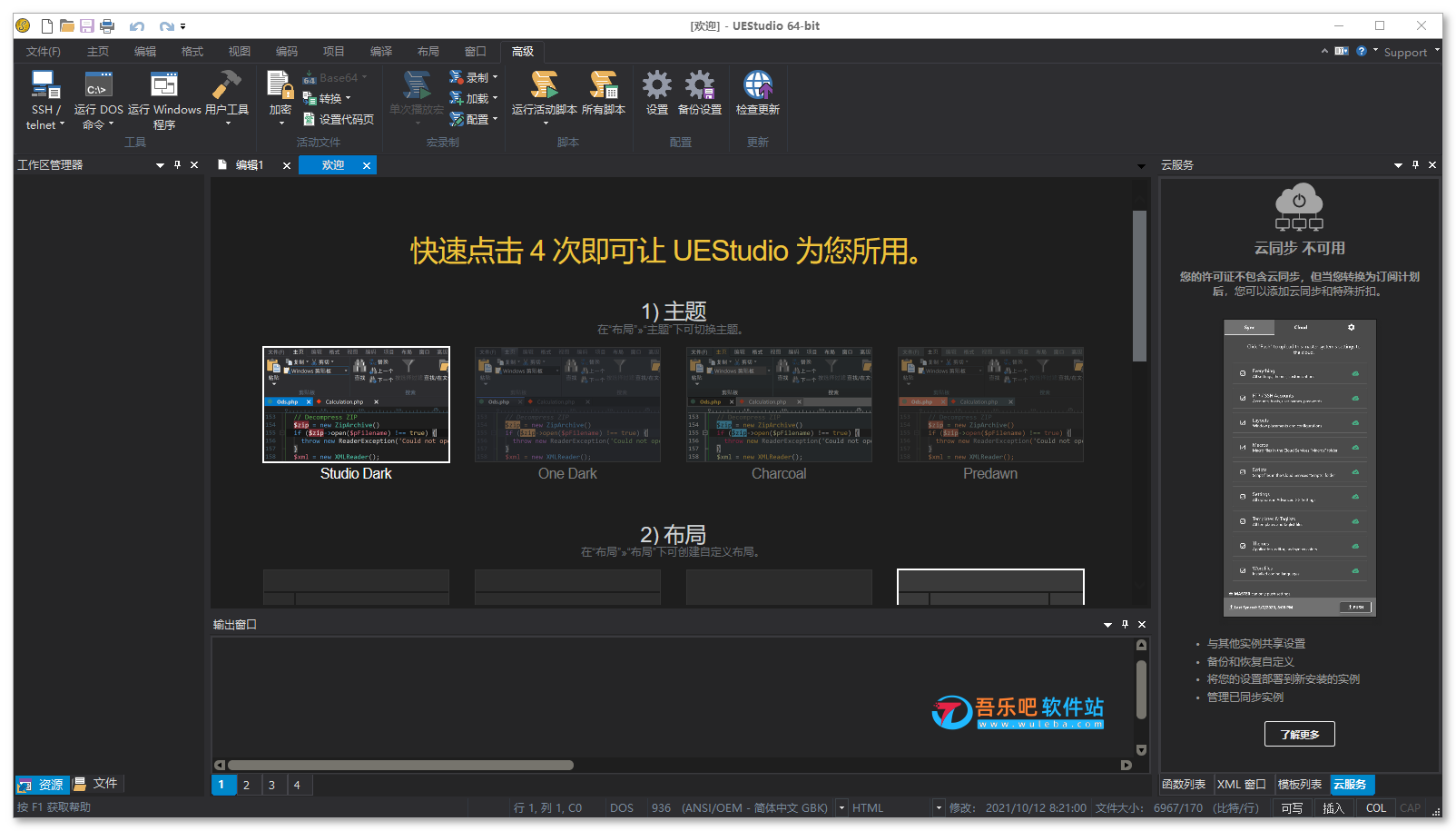This screenshot has height=831, width=1456.
Task: Open all scripts (所有脚本)
Action: tap(604, 85)
